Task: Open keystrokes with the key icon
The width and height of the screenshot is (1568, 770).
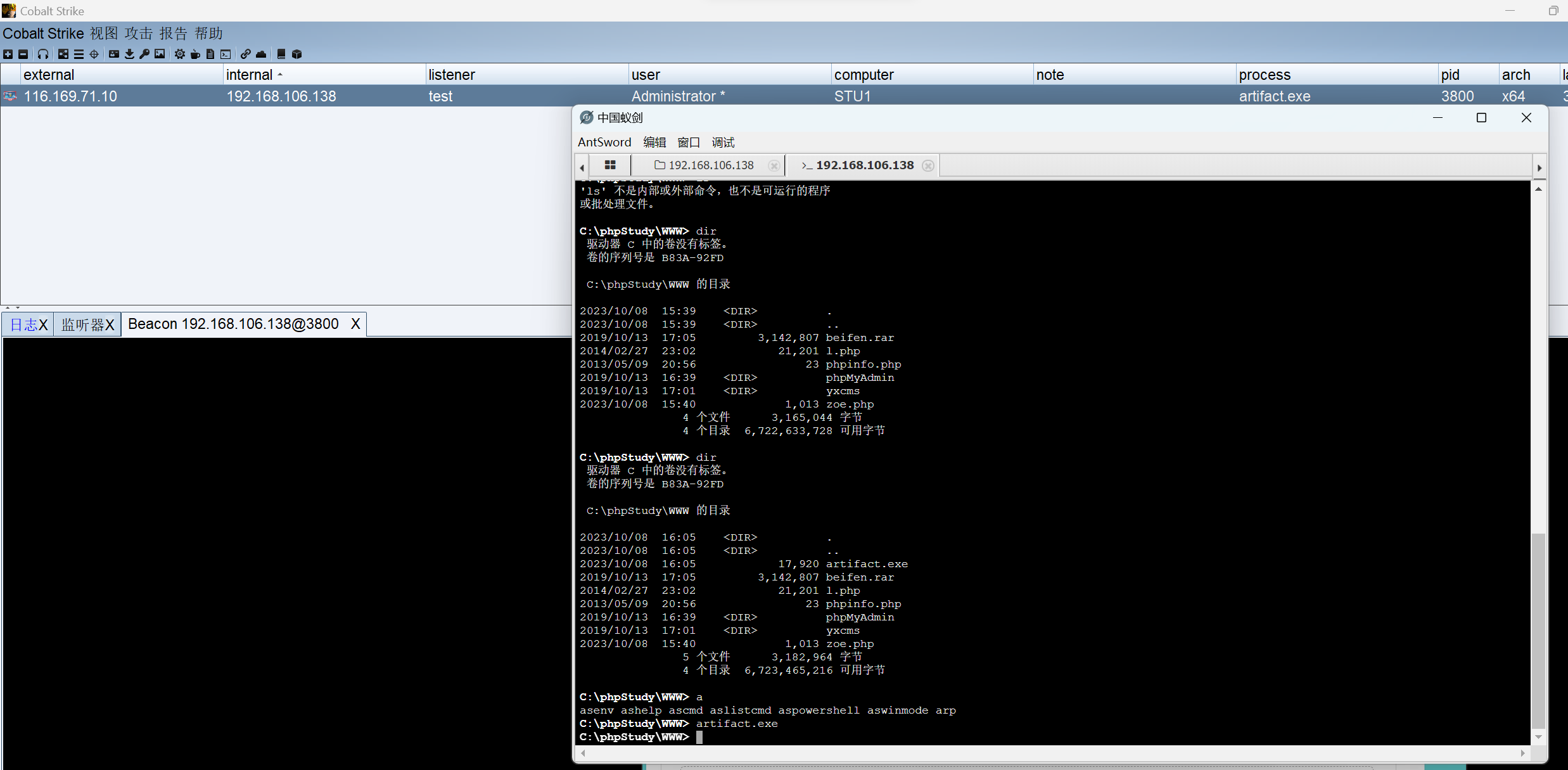Action: [x=144, y=54]
